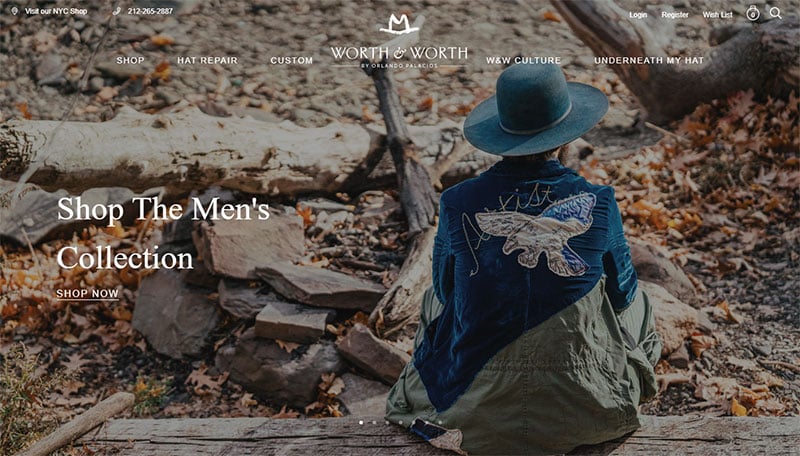
Task: Expand the W&W CULTURE menu
Action: (x=523, y=60)
